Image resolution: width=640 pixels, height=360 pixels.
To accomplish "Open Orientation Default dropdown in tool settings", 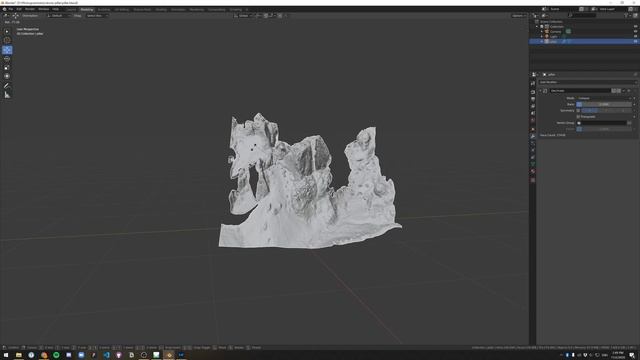I will (x=59, y=16).
